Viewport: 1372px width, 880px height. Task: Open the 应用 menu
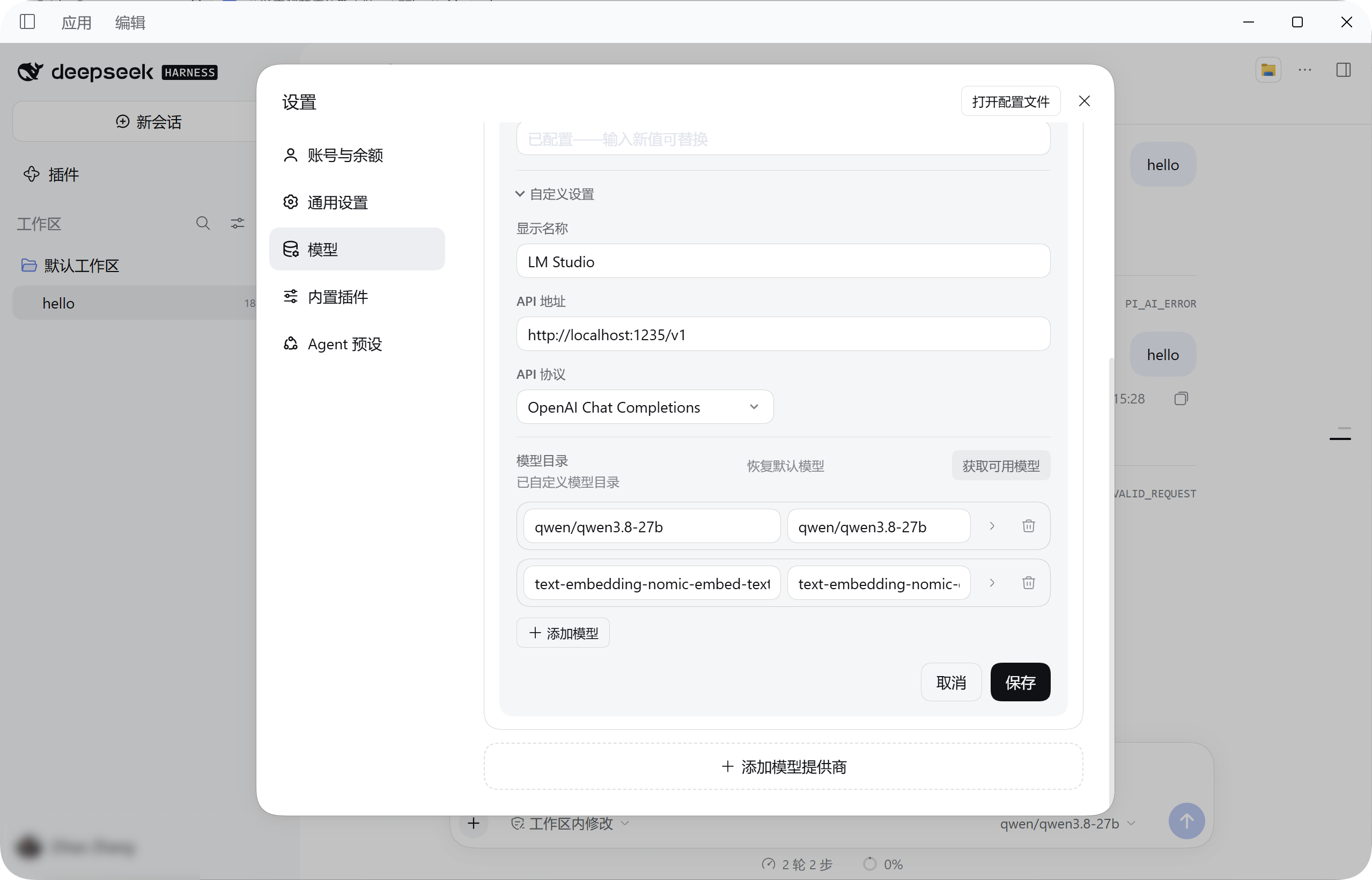tap(76, 23)
